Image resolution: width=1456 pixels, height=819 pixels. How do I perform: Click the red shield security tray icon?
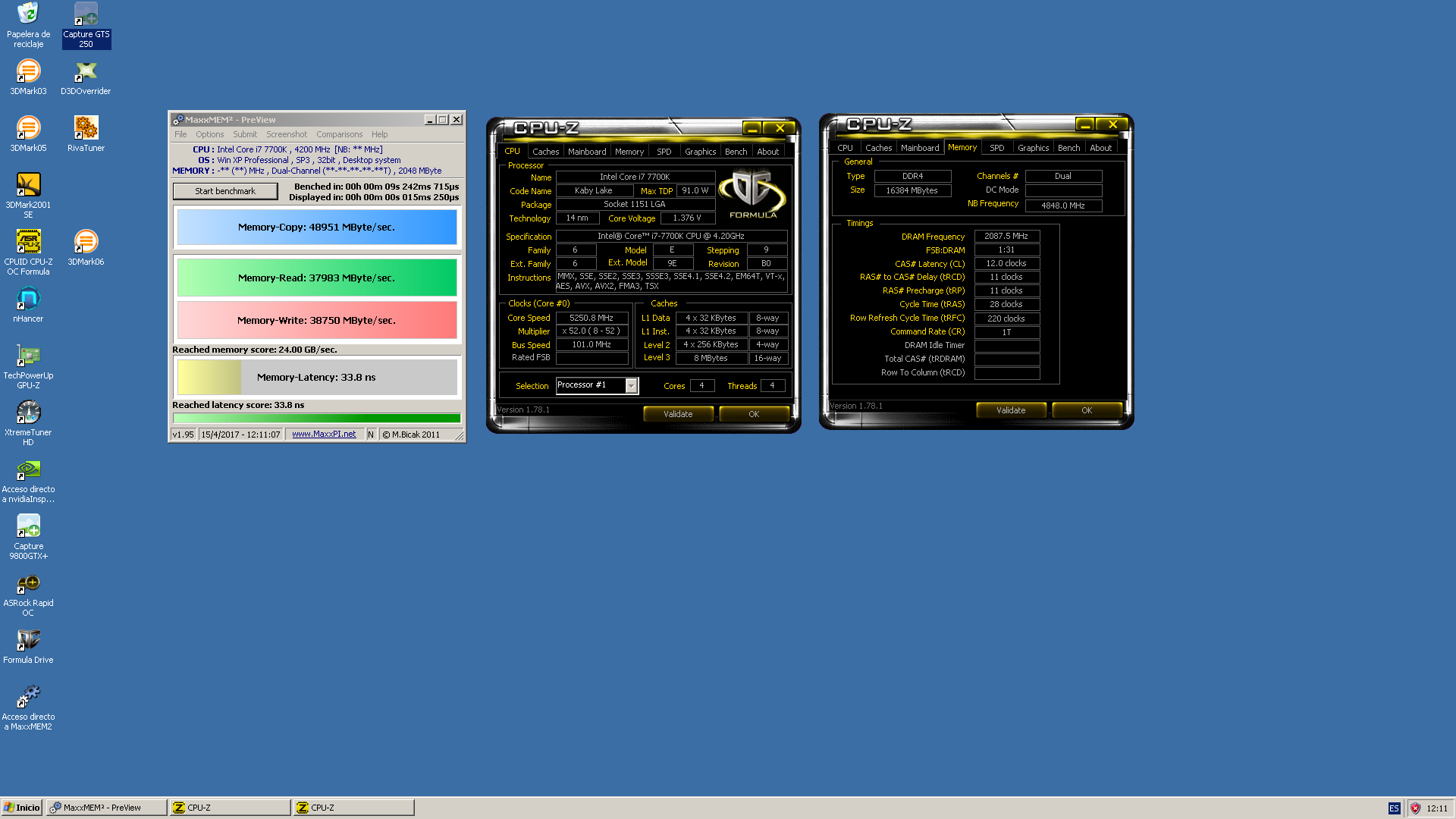pyautogui.click(x=1415, y=808)
